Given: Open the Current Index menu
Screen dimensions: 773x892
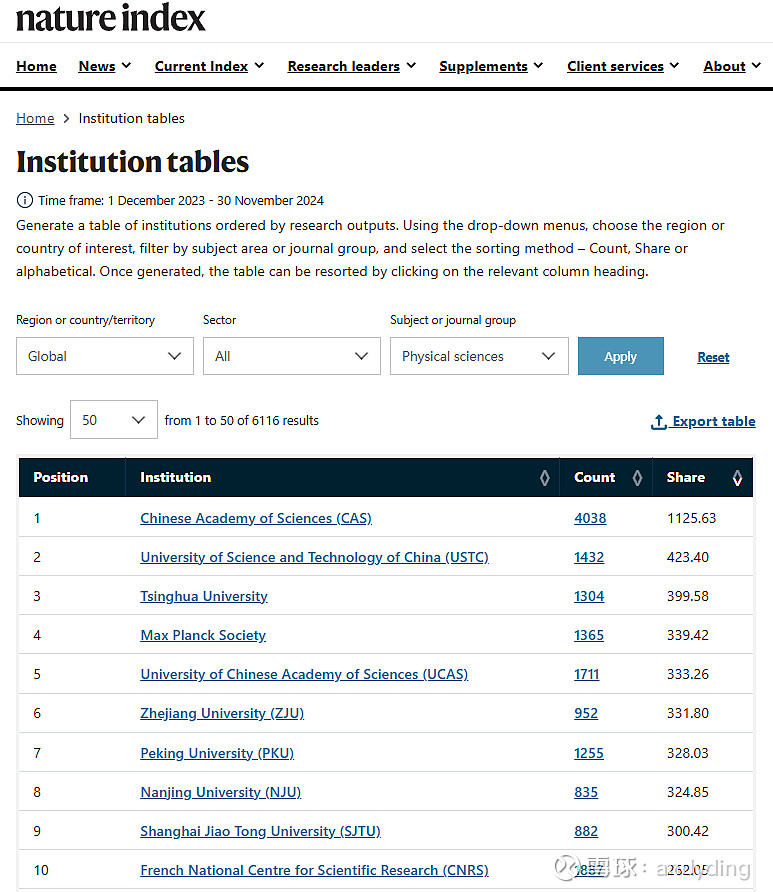Looking at the screenshot, I should (209, 66).
